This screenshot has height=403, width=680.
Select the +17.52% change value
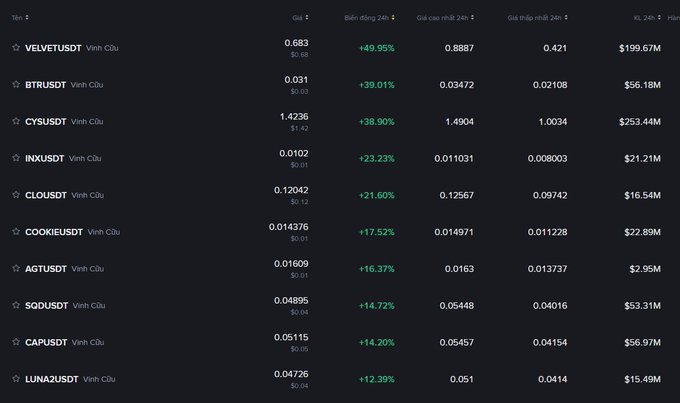(x=376, y=232)
